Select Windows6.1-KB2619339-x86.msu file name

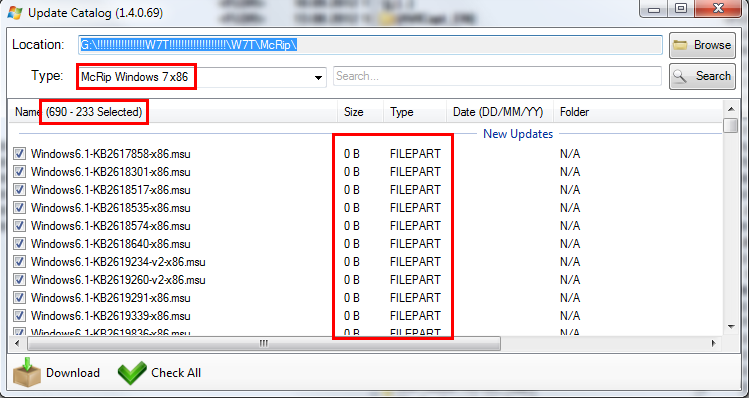[x=110, y=316]
